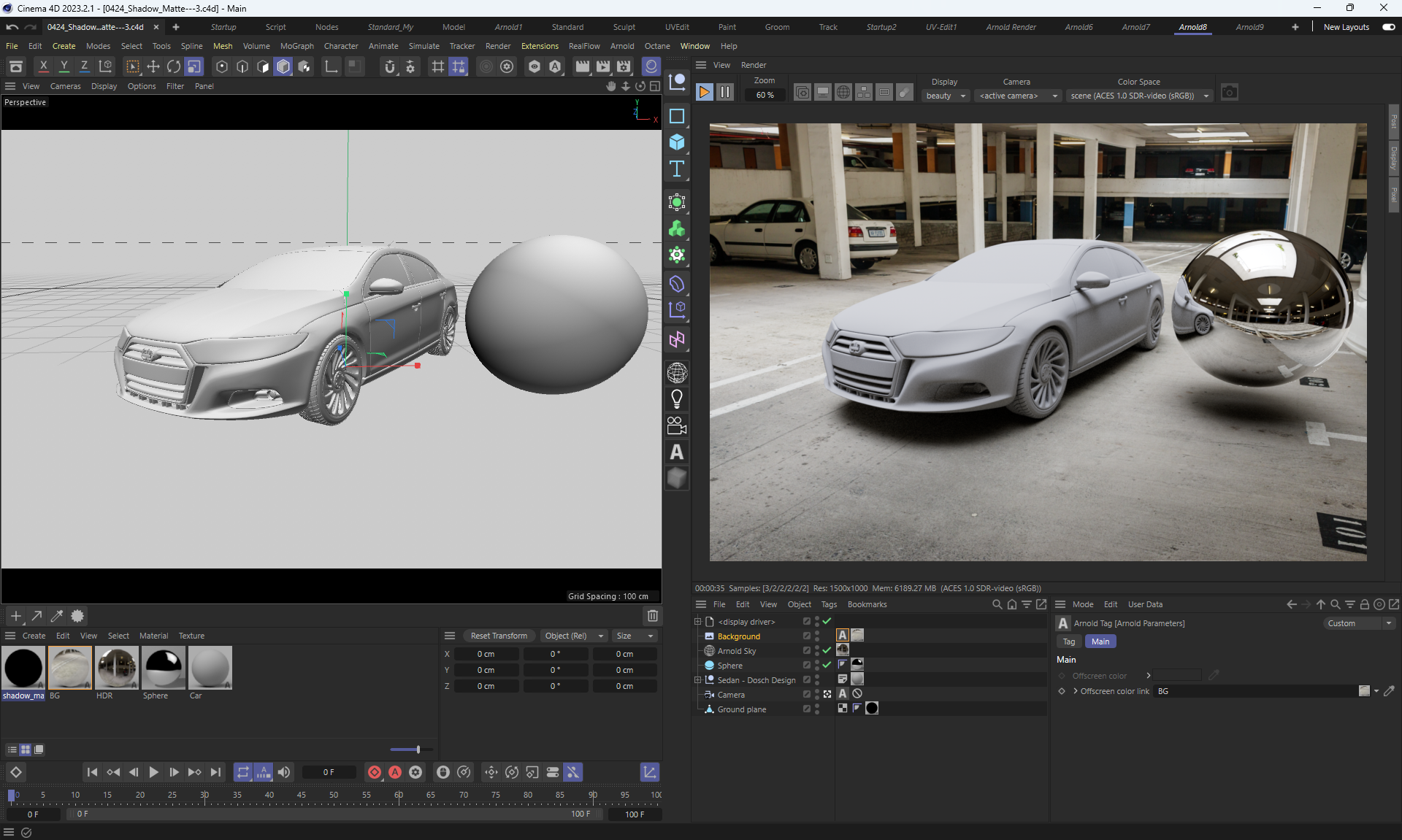
Task: Click the delete trash icon above coordinates panel
Action: tap(653, 616)
